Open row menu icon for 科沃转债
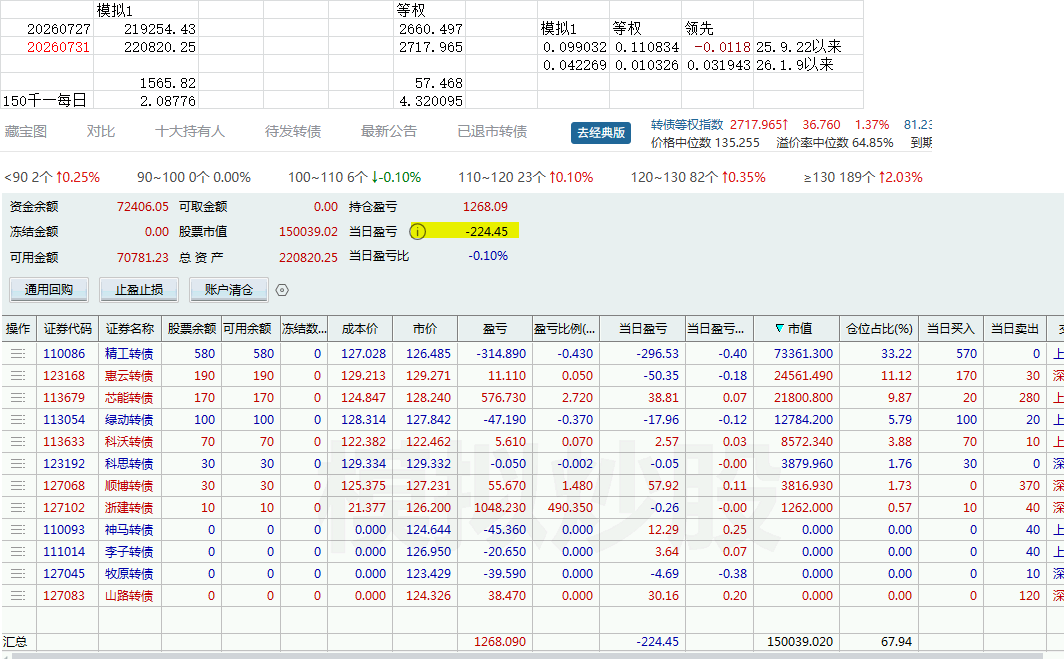This screenshot has width=1064, height=660. click(18, 442)
